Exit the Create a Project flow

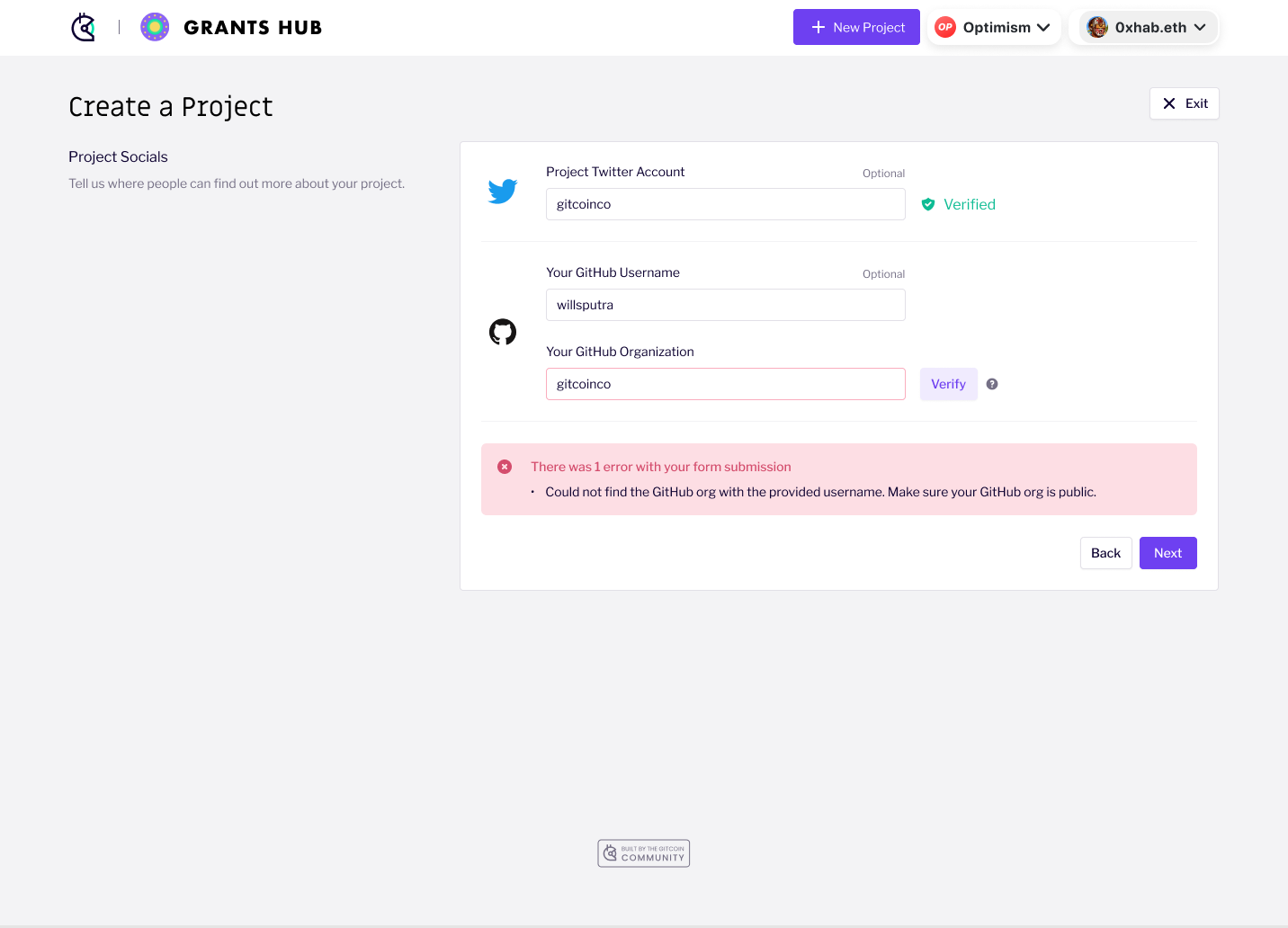point(1184,103)
